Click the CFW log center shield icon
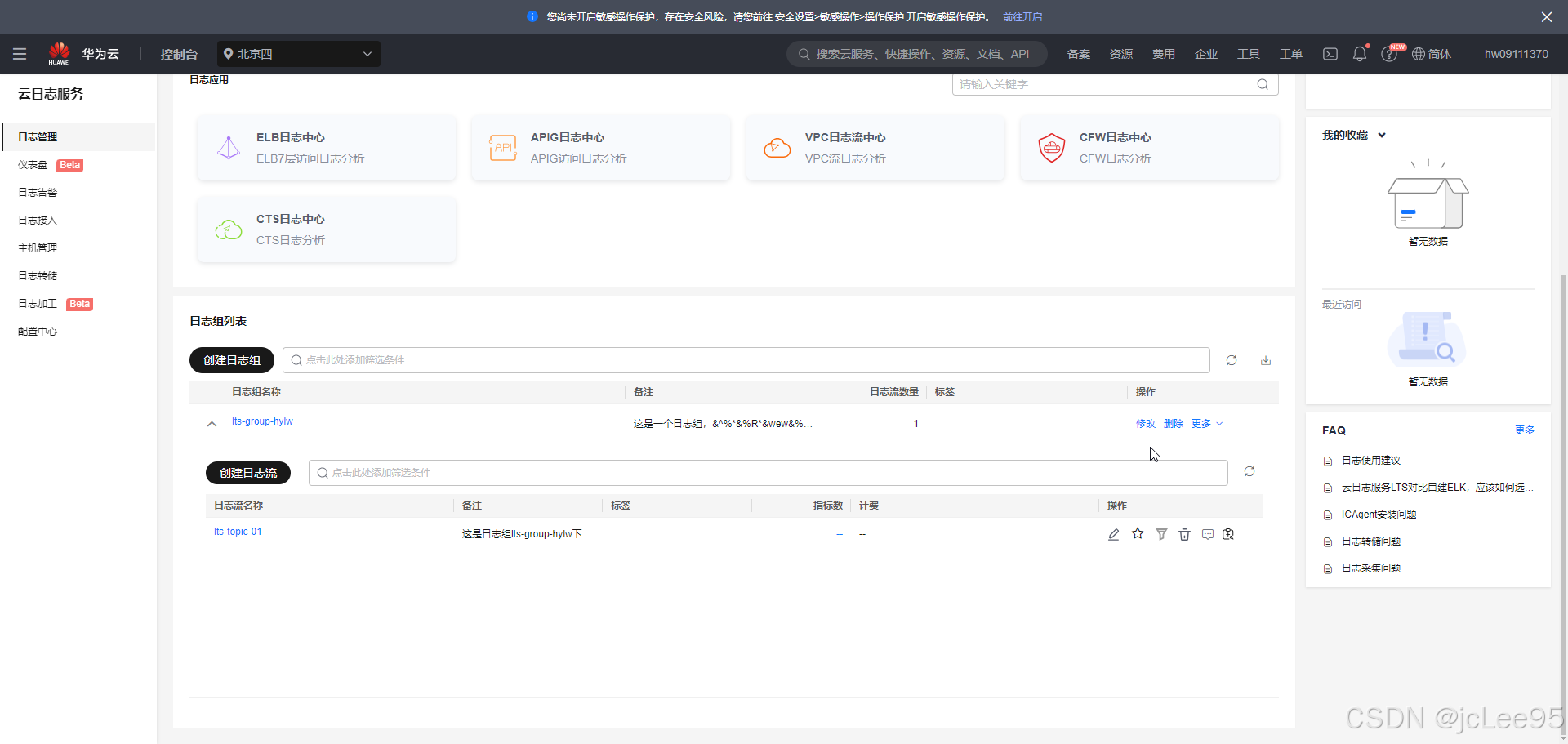 pyautogui.click(x=1052, y=148)
